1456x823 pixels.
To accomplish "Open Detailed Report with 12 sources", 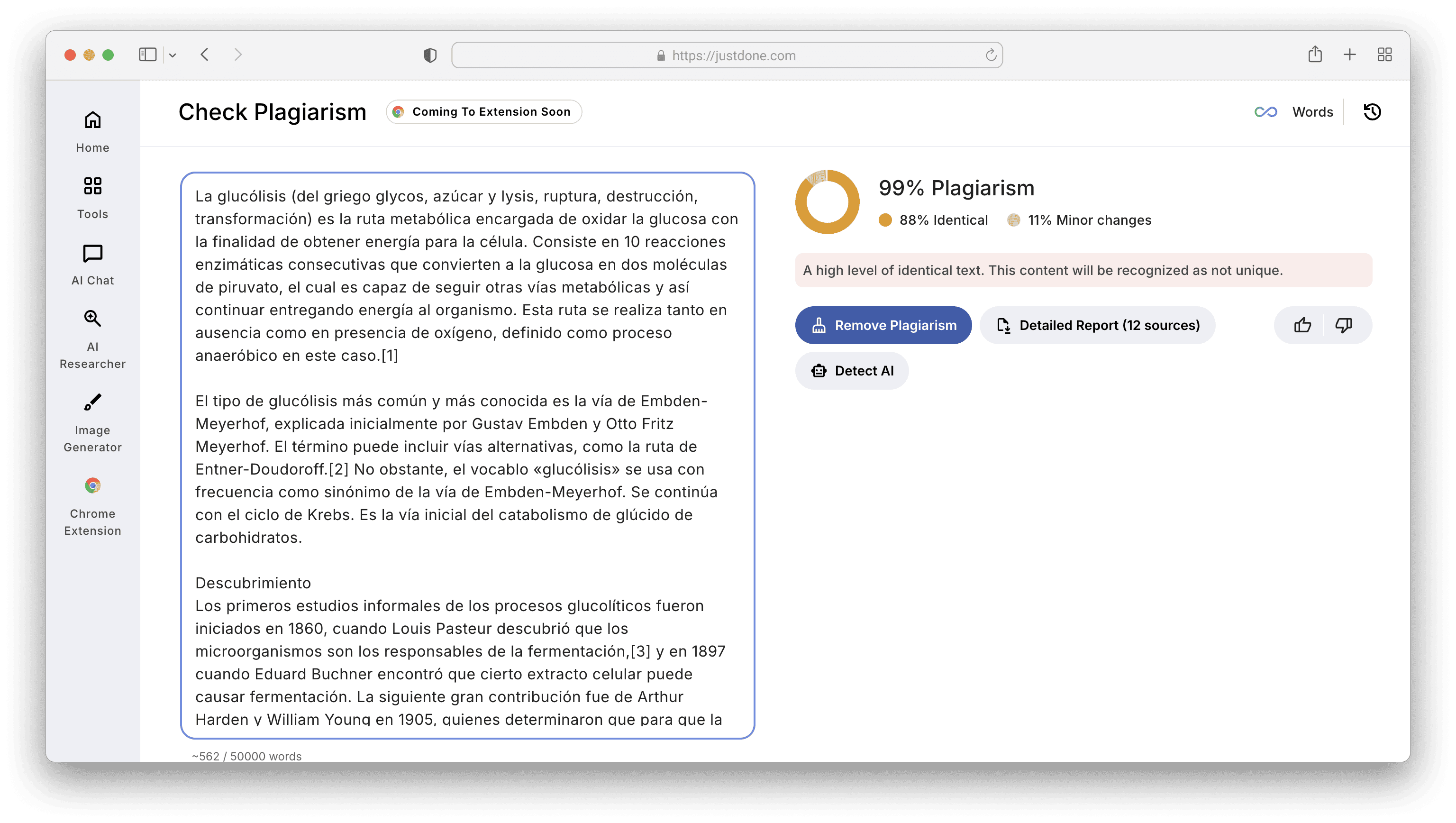I will click(1097, 325).
